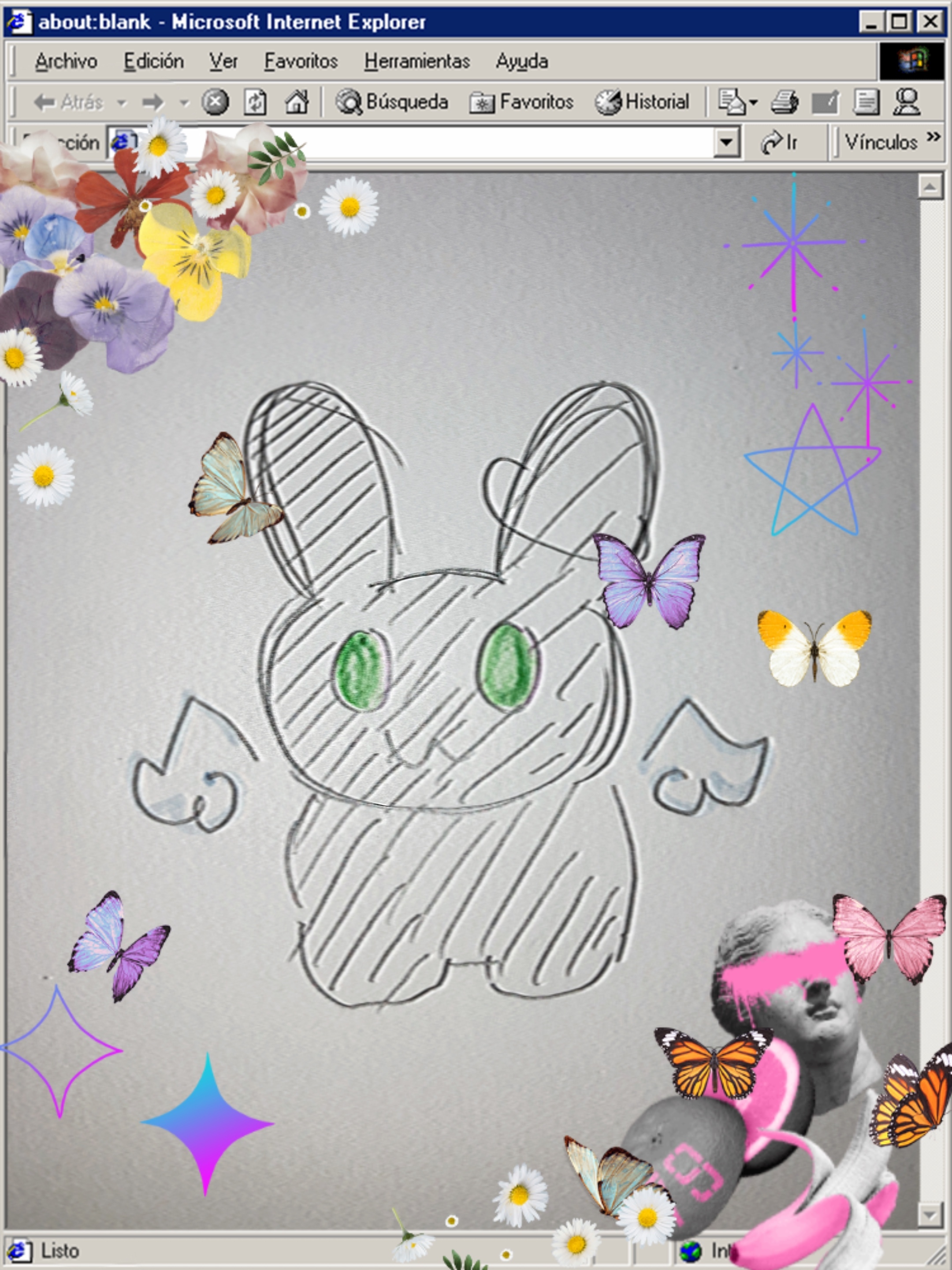Screen dimensions: 952x1270
Task: Click the Discuss document icon
Action: pyautogui.click(x=866, y=103)
